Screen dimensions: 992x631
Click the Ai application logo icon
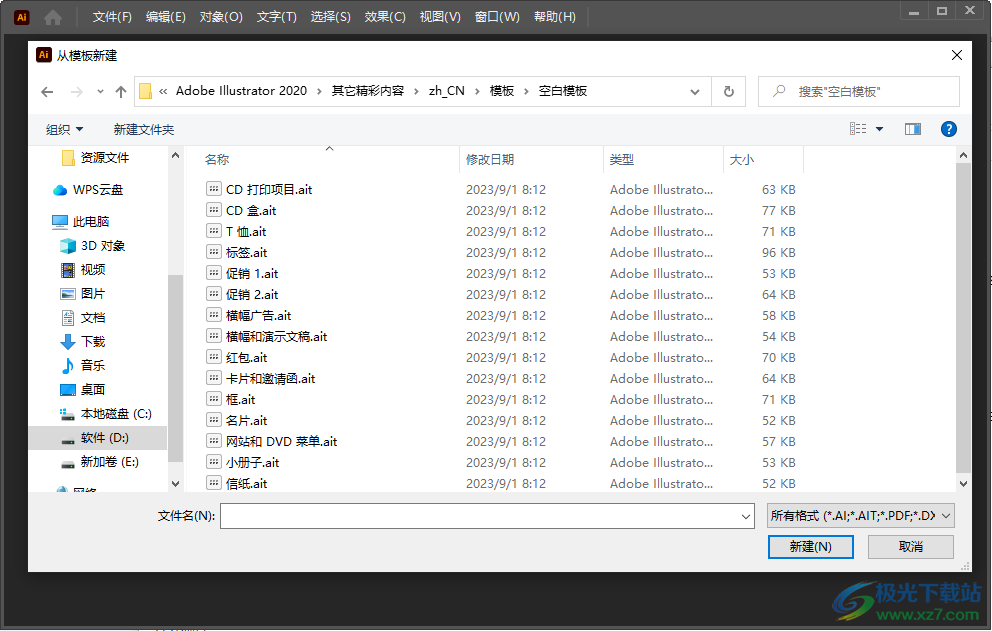point(22,17)
